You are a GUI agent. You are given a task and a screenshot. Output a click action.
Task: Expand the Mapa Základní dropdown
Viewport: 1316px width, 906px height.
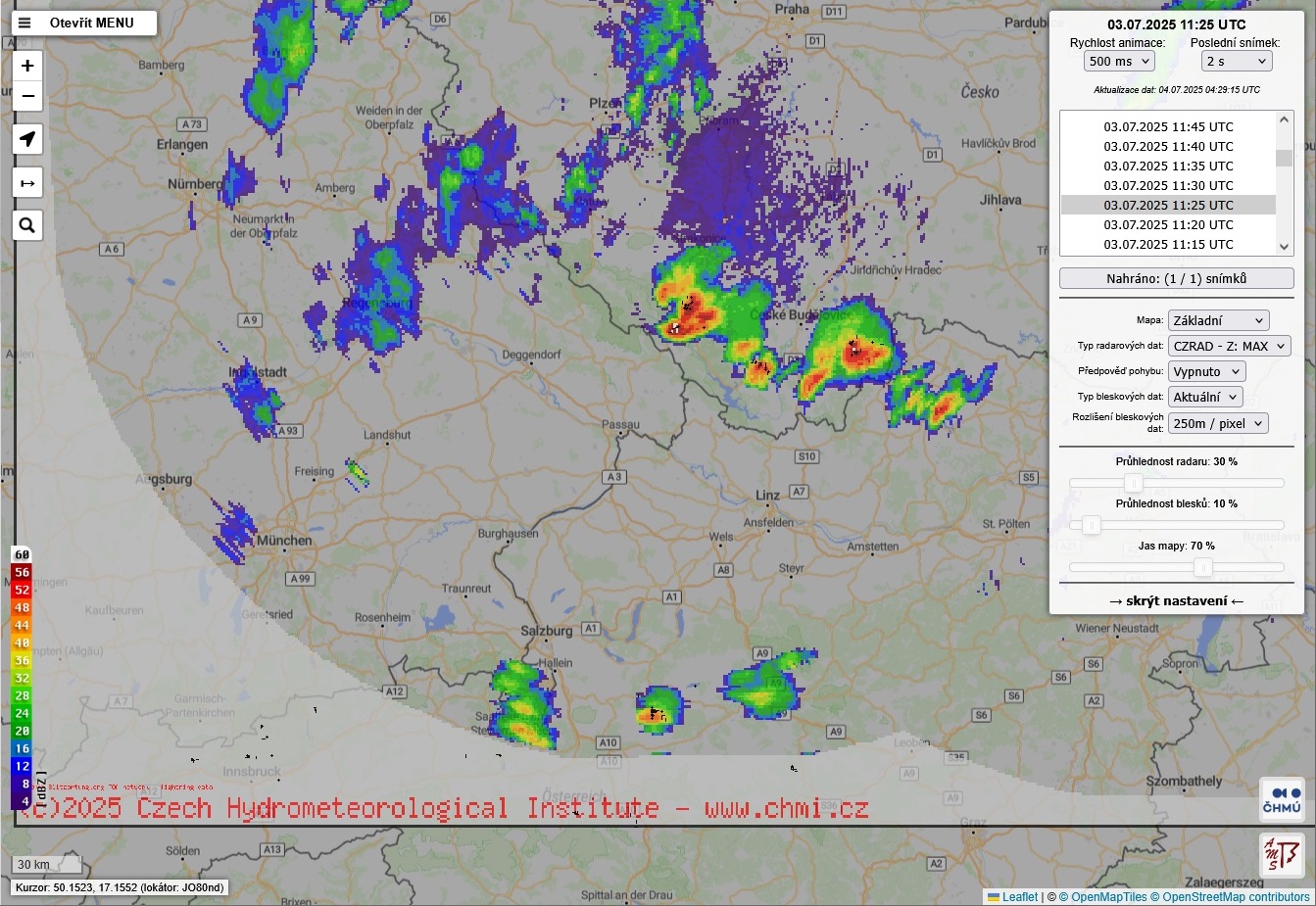[1218, 320]
